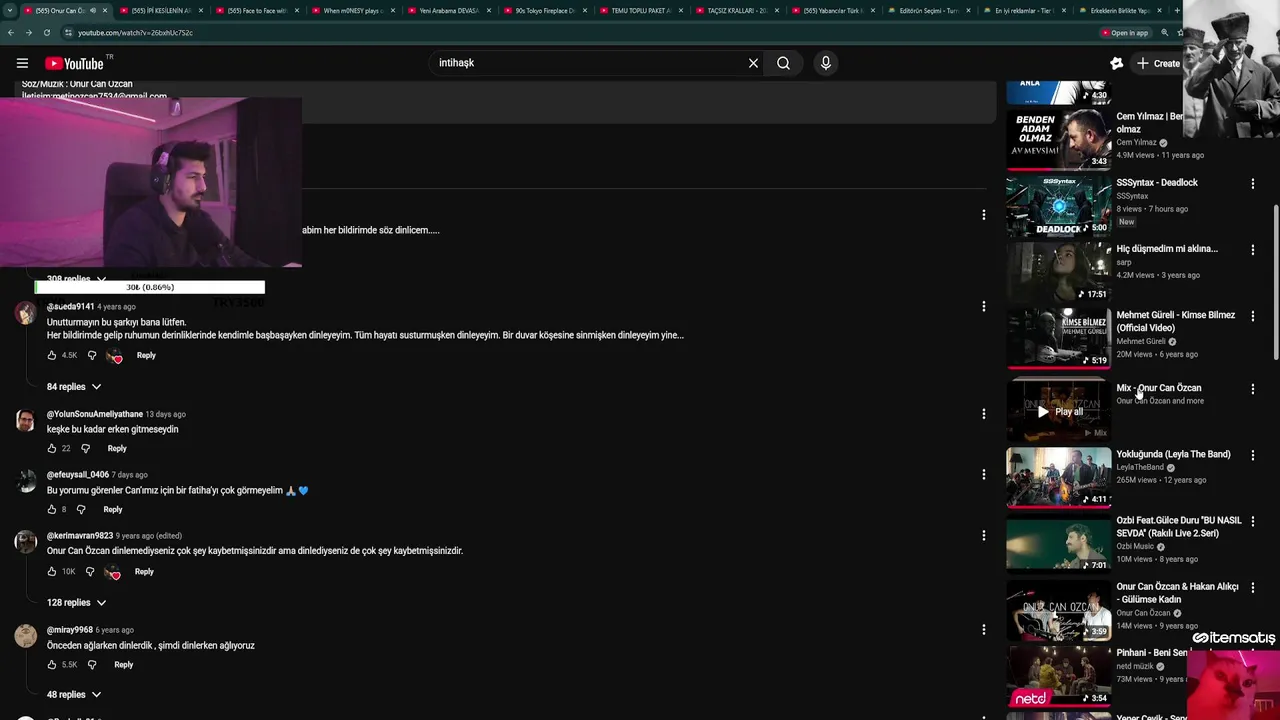Open options for Ozbi Feat.Gülce Duru video

[x=1252, y=522]
